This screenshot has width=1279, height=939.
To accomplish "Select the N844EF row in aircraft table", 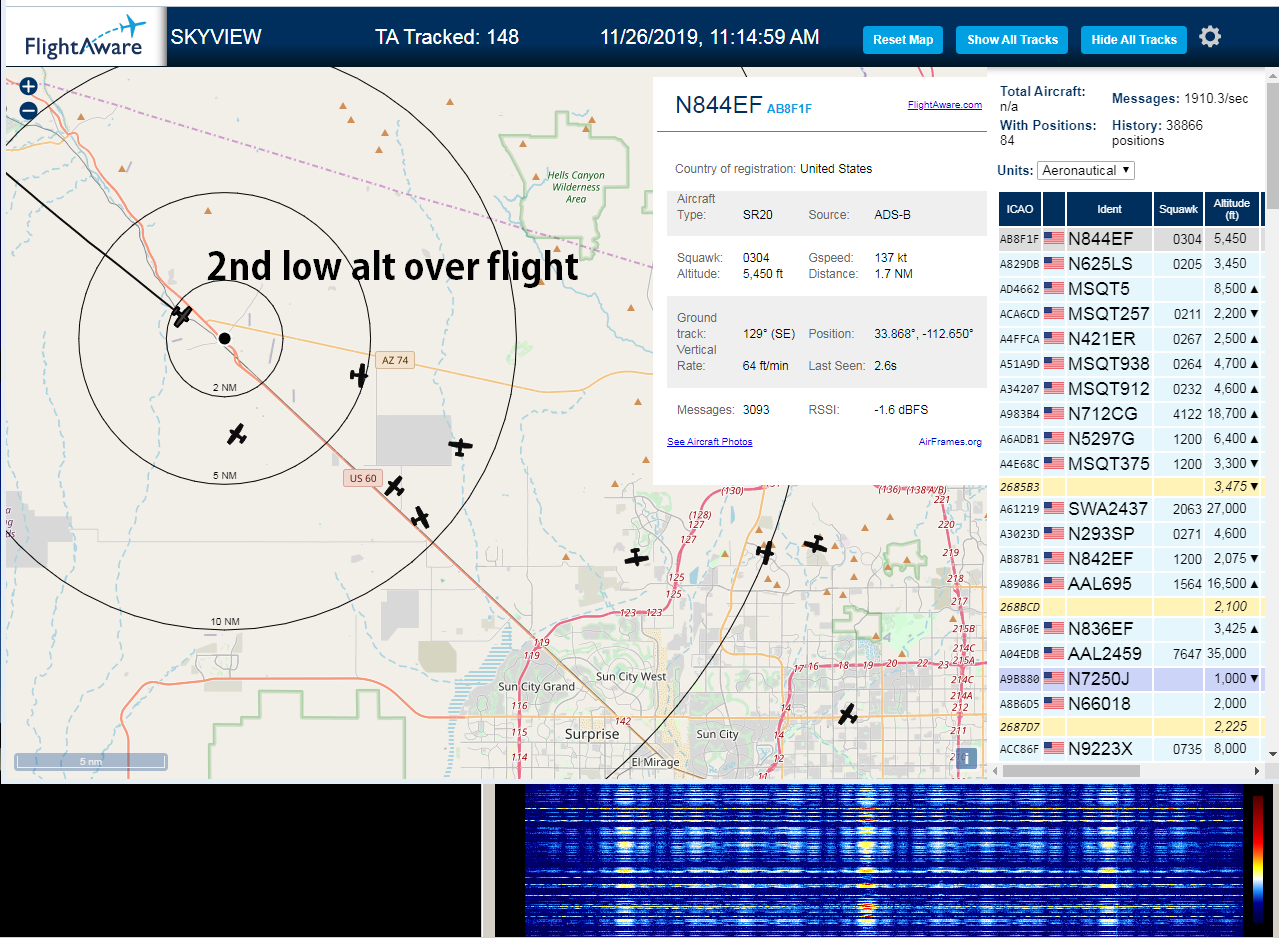I will (x=1130, y=239).
